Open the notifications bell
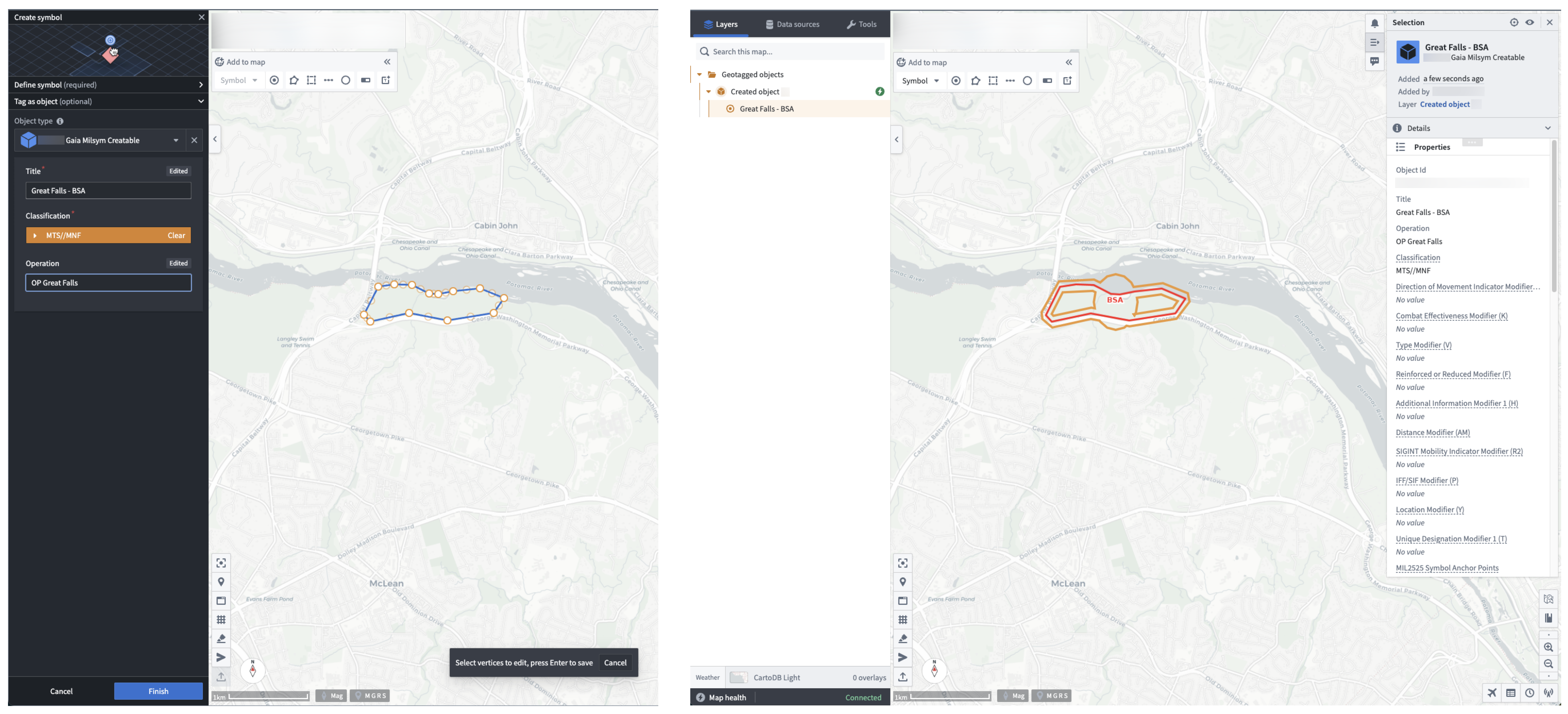1568x714 pixels. (1375, 24)
